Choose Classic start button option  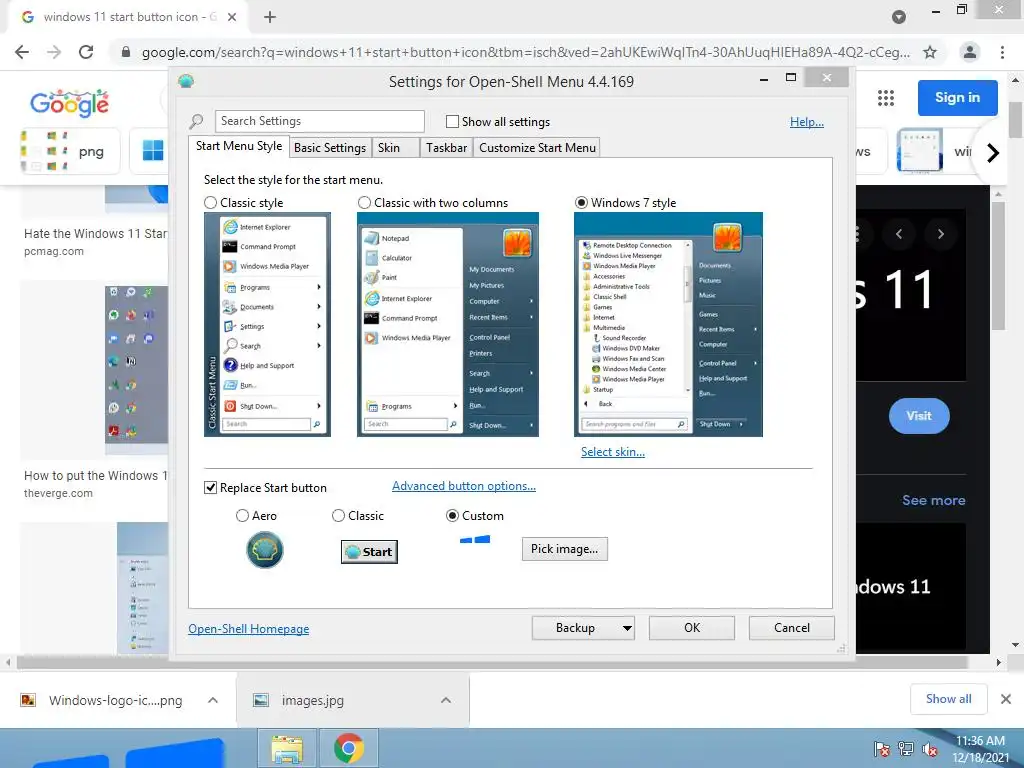[x=338, y=516]
